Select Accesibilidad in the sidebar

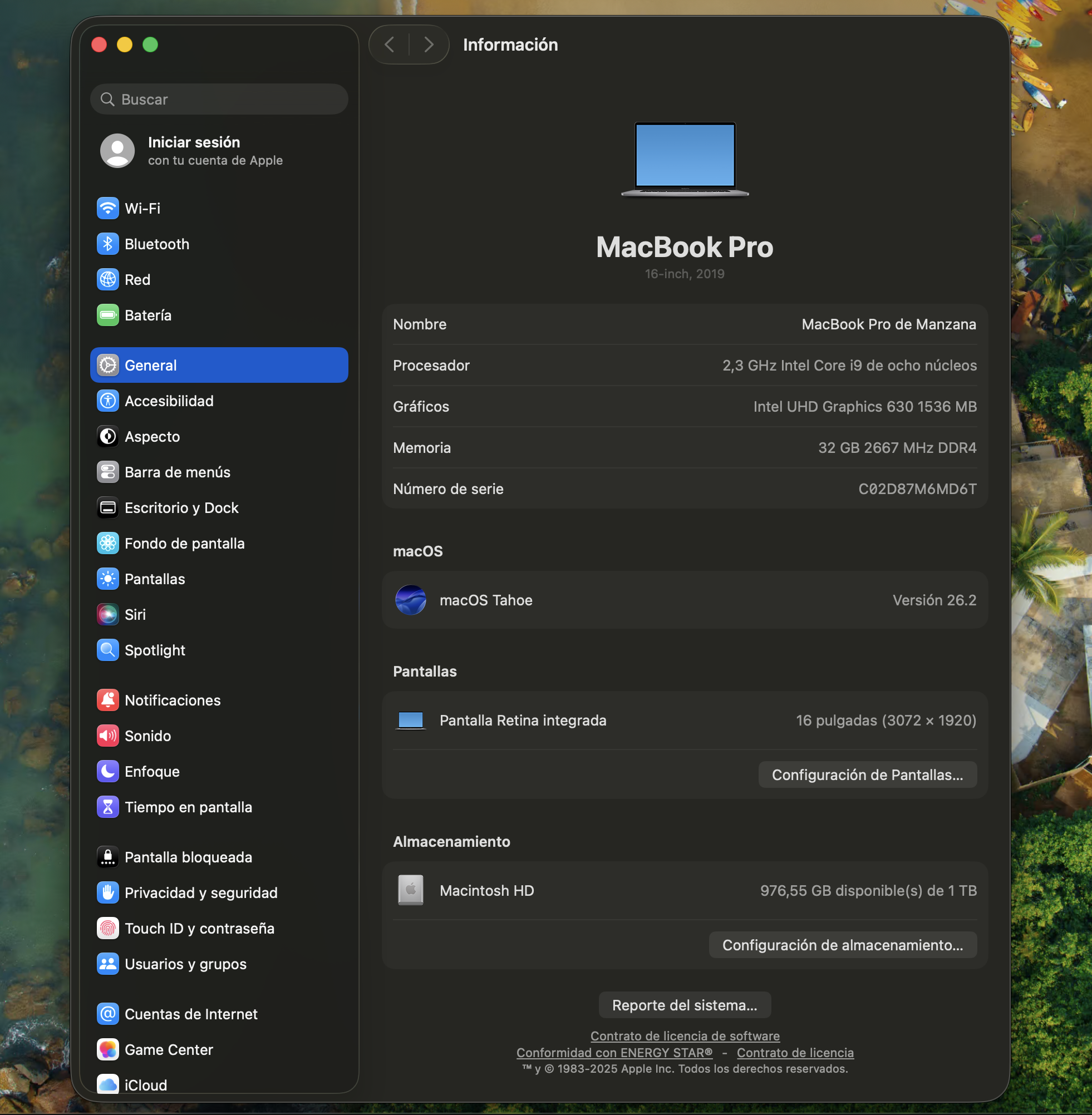[169, 401]
